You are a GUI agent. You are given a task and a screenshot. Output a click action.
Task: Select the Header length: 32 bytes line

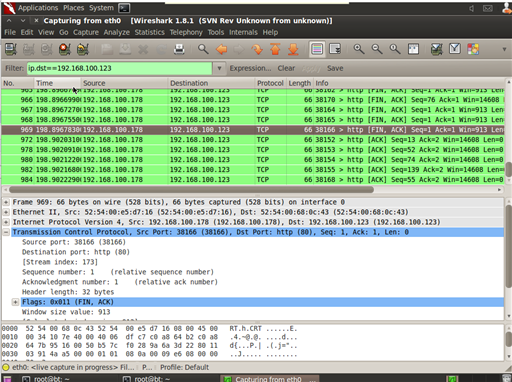(68, 292)
